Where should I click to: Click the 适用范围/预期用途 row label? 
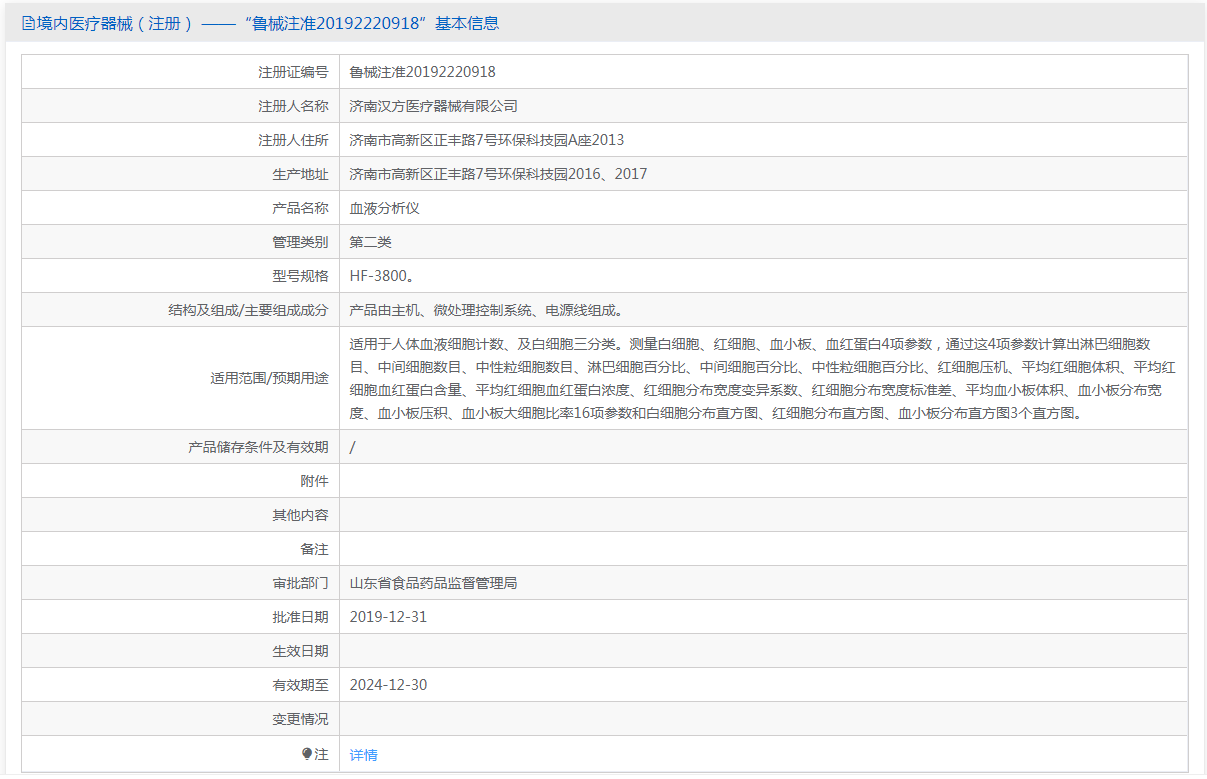click(269, 378)
